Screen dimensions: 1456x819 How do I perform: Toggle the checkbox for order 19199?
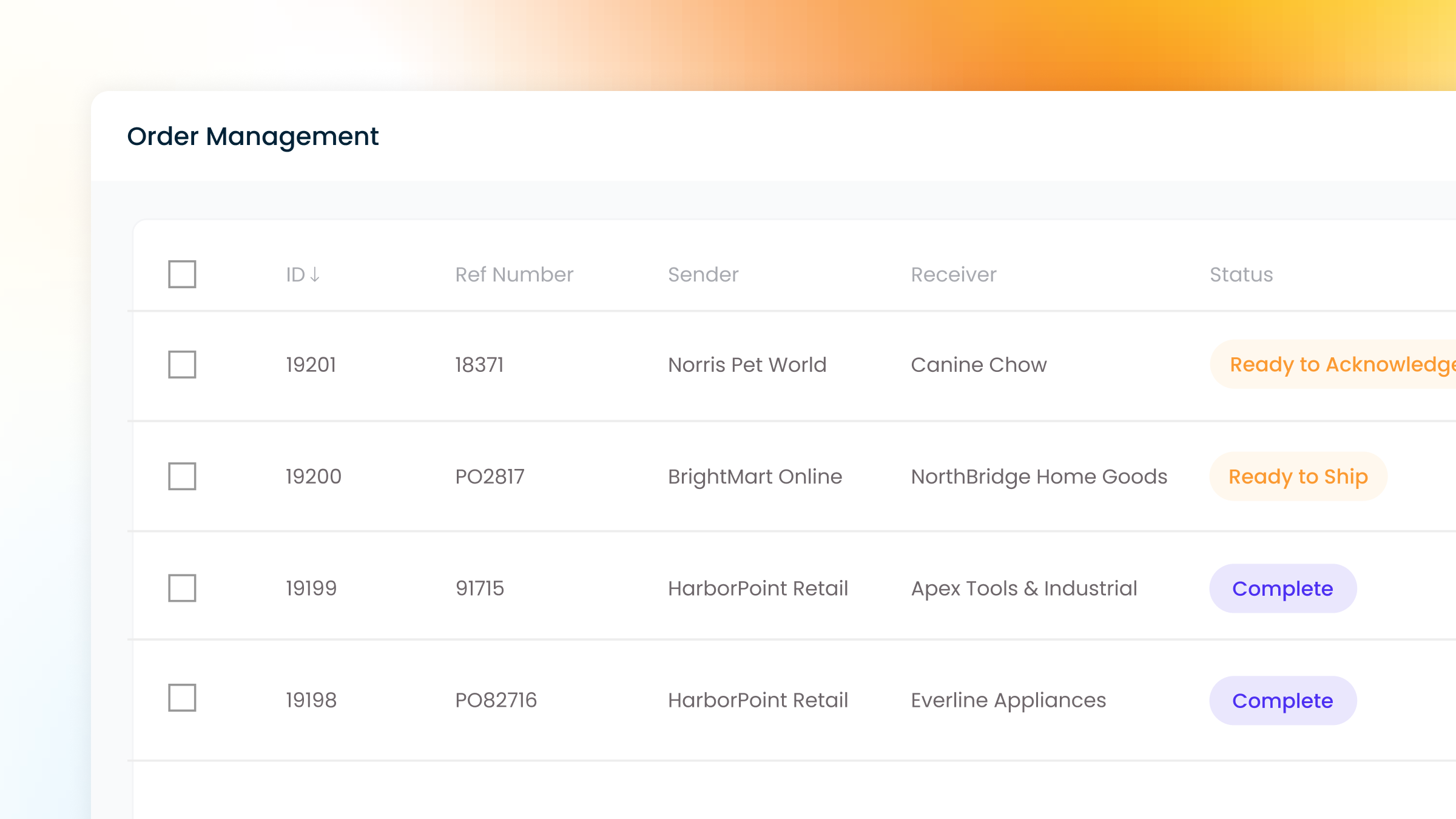[x=182, y=588]
